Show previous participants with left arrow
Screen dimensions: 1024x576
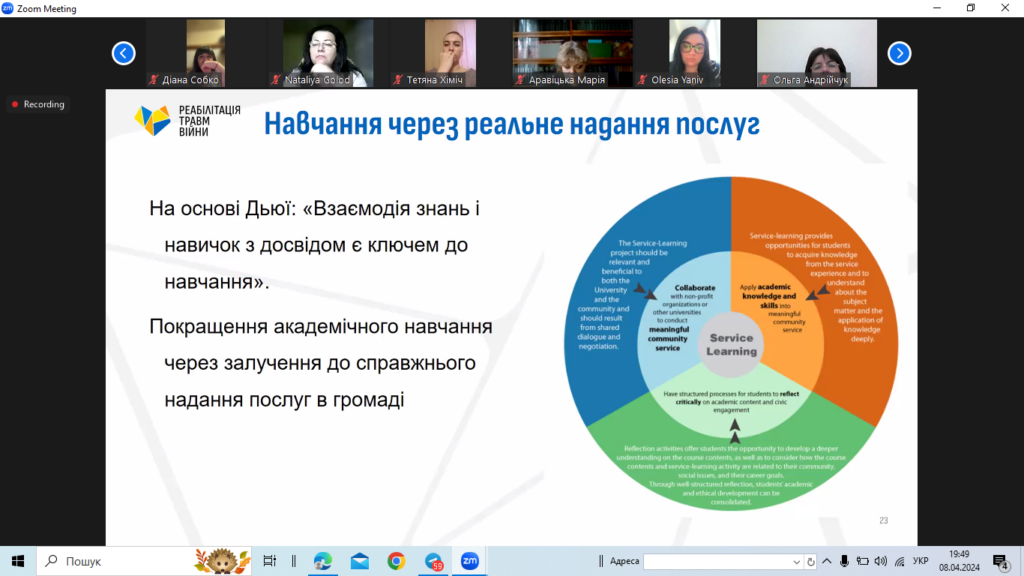coord(123,53)
